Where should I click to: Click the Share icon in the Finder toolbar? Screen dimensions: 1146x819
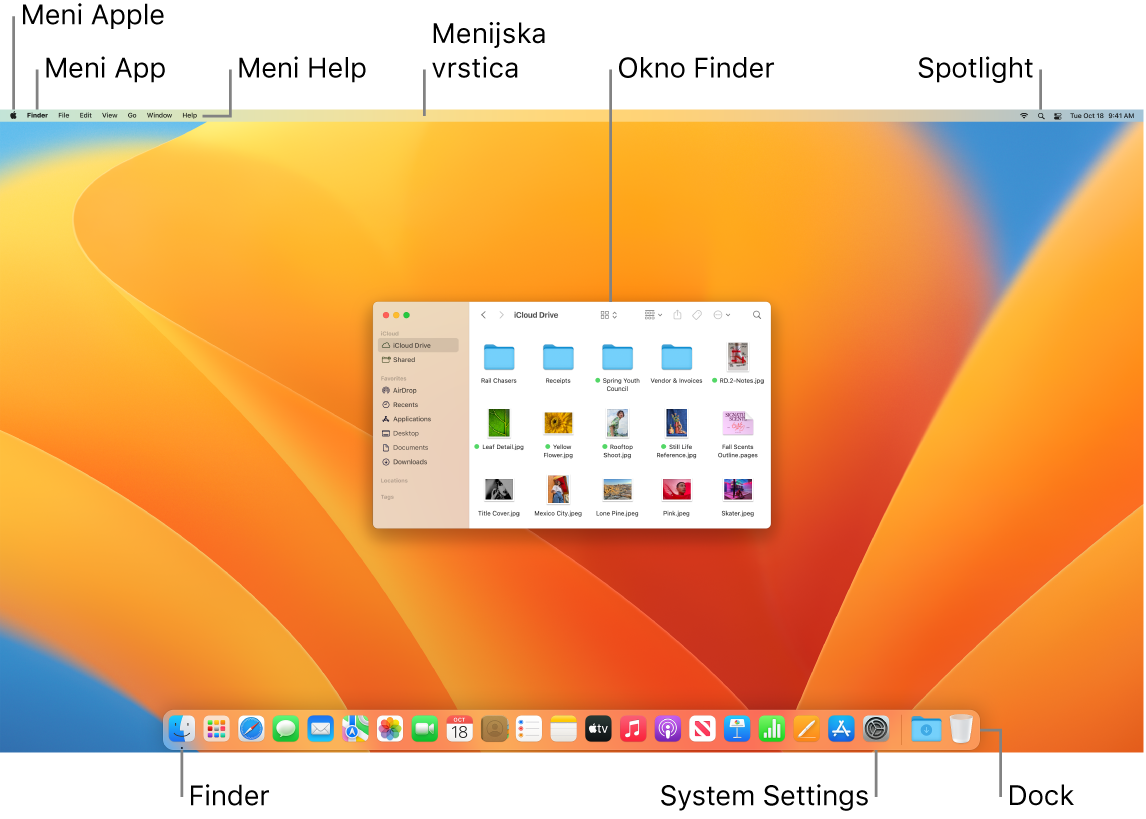point(678,315)
